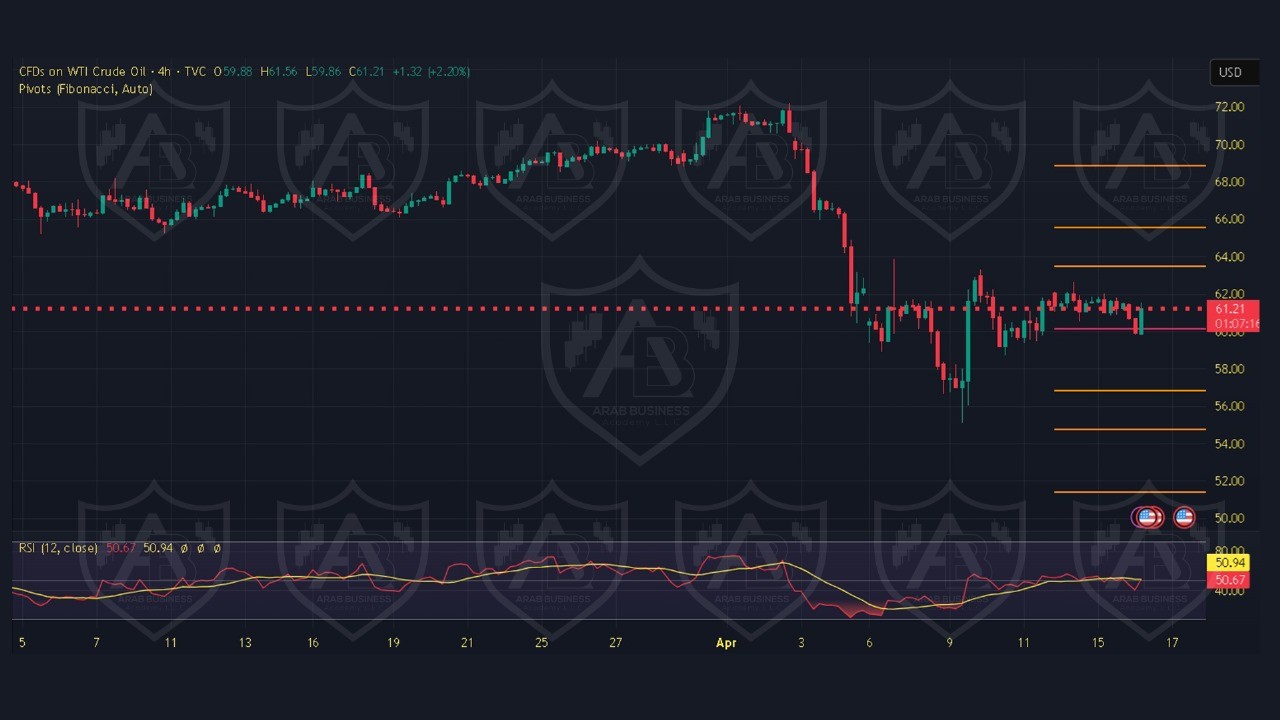This screenshot has width=1280, height=720.
Task: Select the topmost orange pivot line near 69
Action: (x=1130, y=165)
